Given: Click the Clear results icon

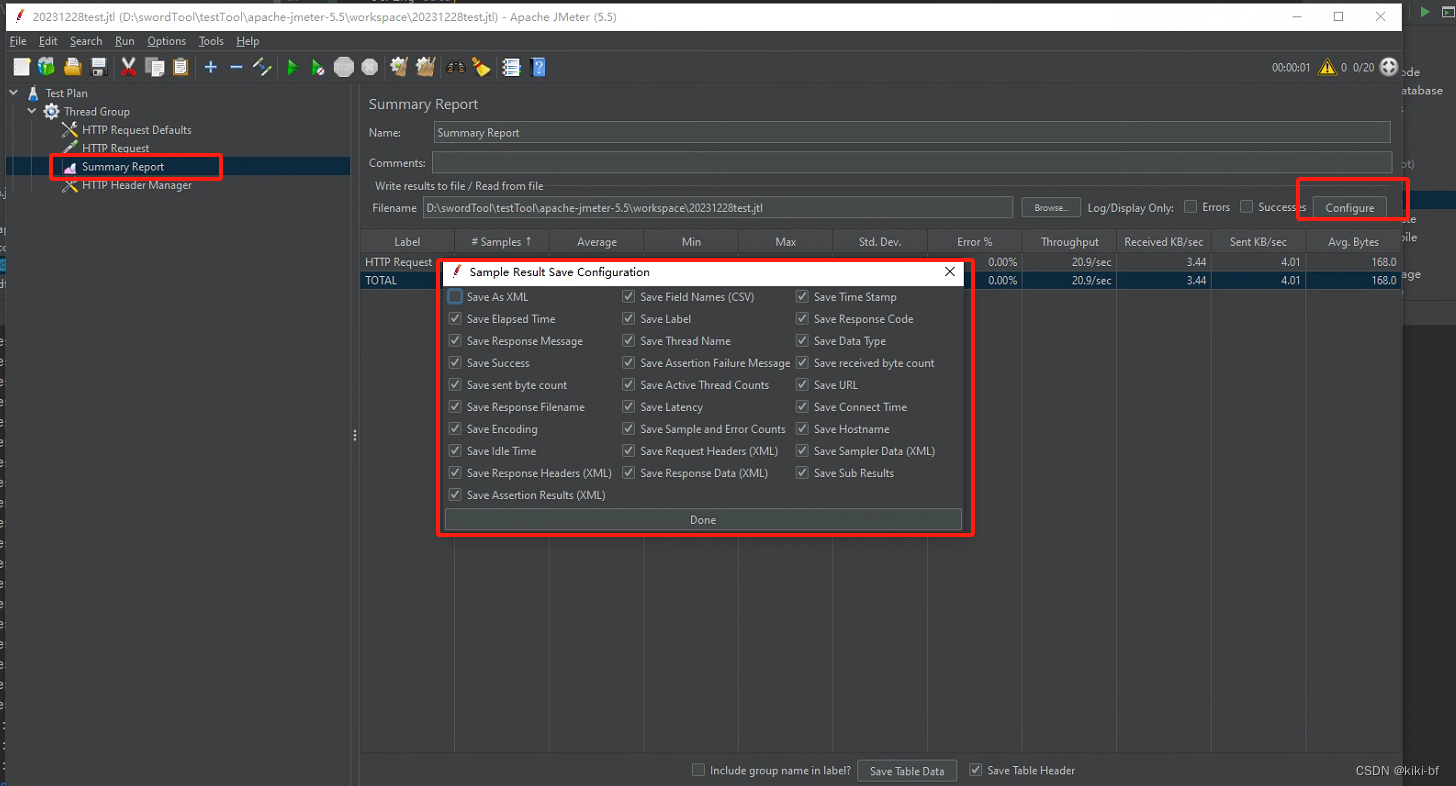Looking at the screenshot, I should (x=399, y=67).
